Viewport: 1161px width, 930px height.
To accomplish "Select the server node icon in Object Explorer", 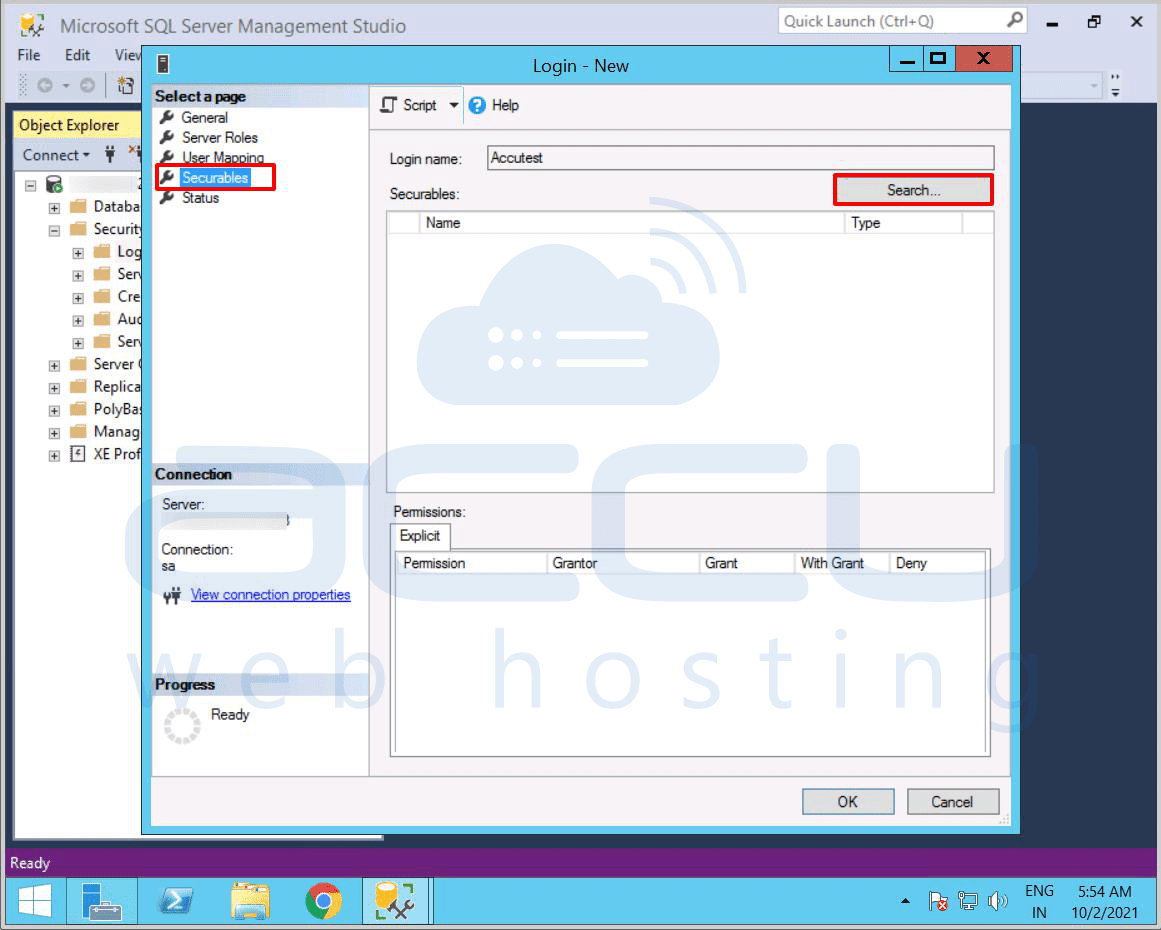I will tap(55, 184).
